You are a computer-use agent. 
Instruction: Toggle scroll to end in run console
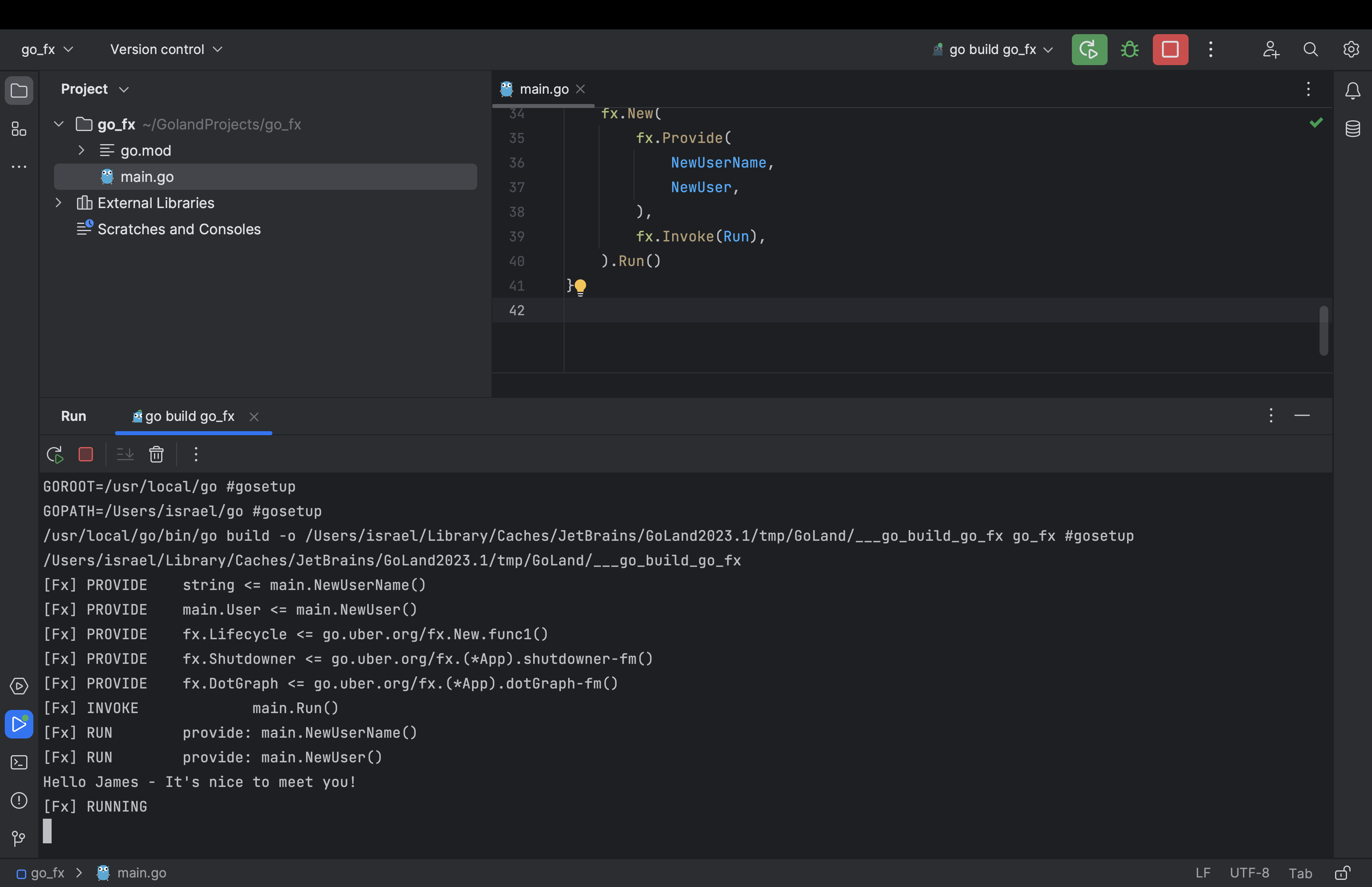click(125, 455)
